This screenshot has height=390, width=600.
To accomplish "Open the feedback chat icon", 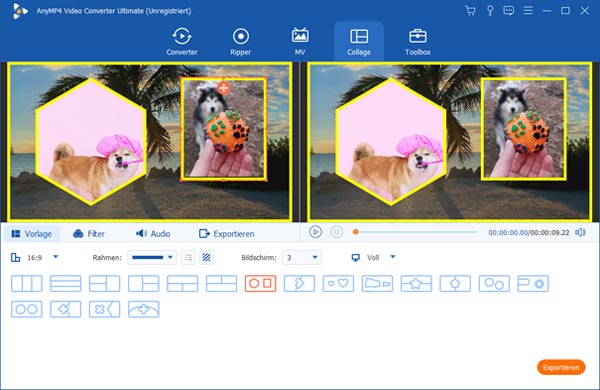I will [x=509, y=11].
